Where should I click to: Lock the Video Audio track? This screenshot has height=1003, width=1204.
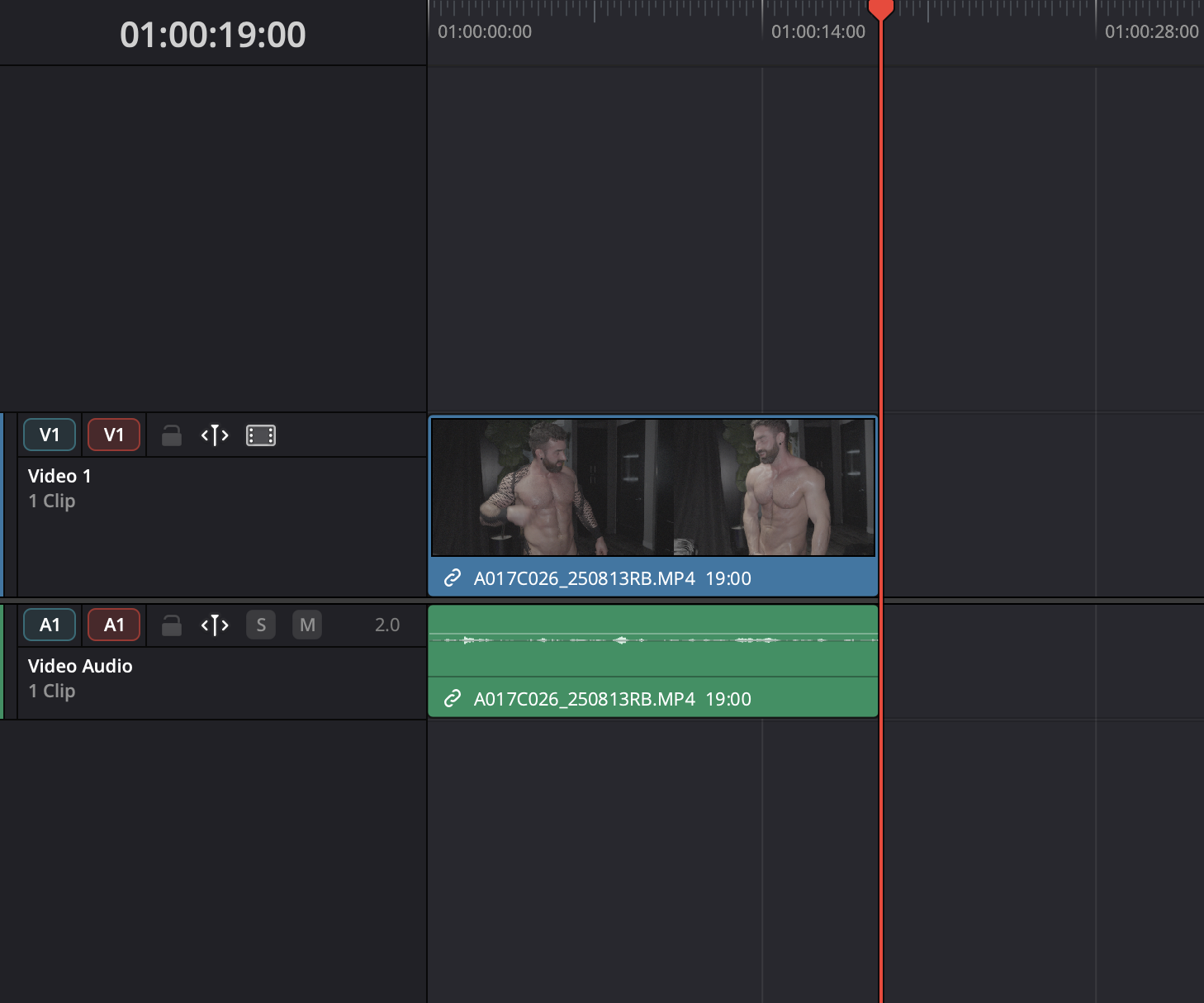(172, 625)
